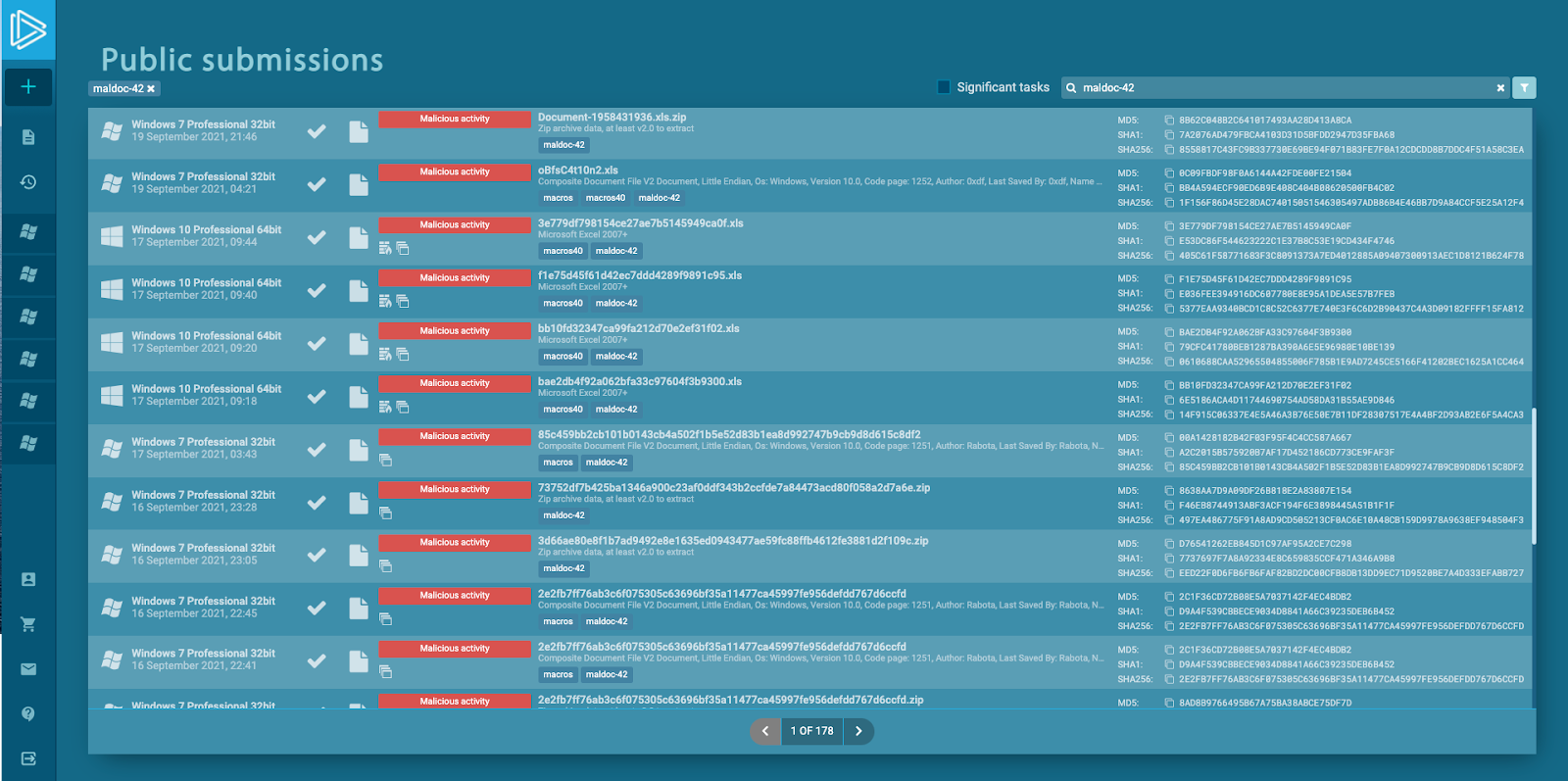Open bb10fd32347ca99fa212d70e2ef31f02.xls submission
The width and height of the screenshot is (1568, 781).
pos(639,329)
